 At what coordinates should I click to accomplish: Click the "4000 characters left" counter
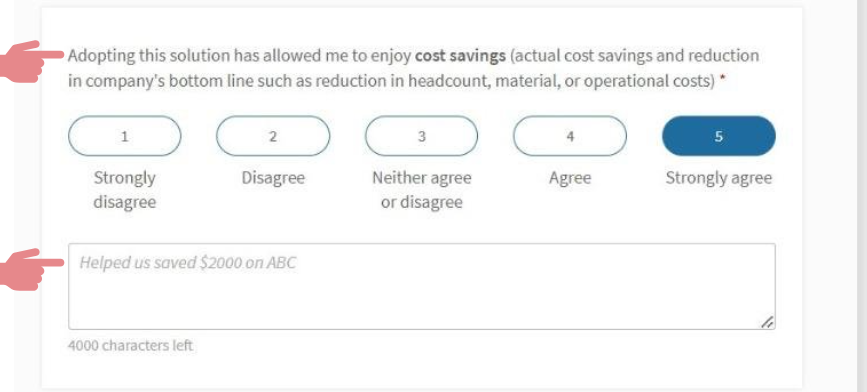(x=130, y=346)
